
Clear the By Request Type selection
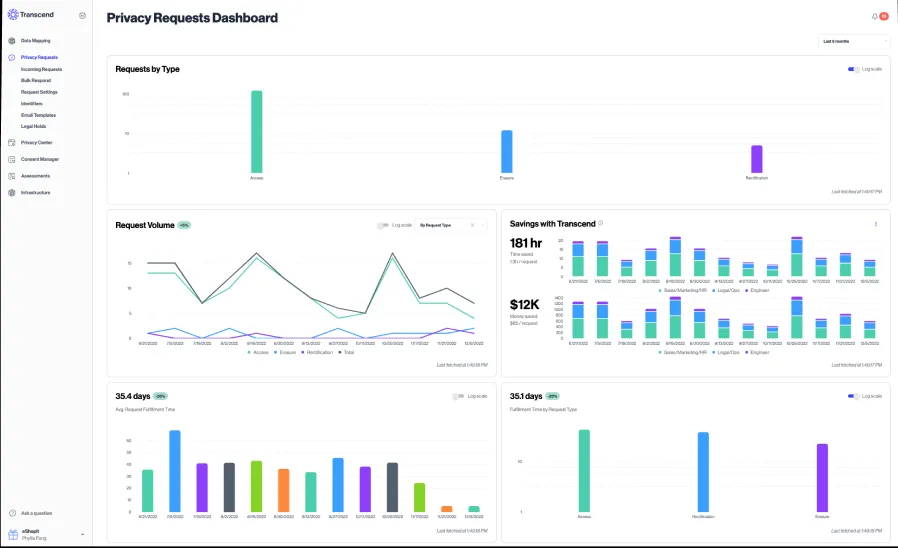pyautogui.click(x=472, y=225)
